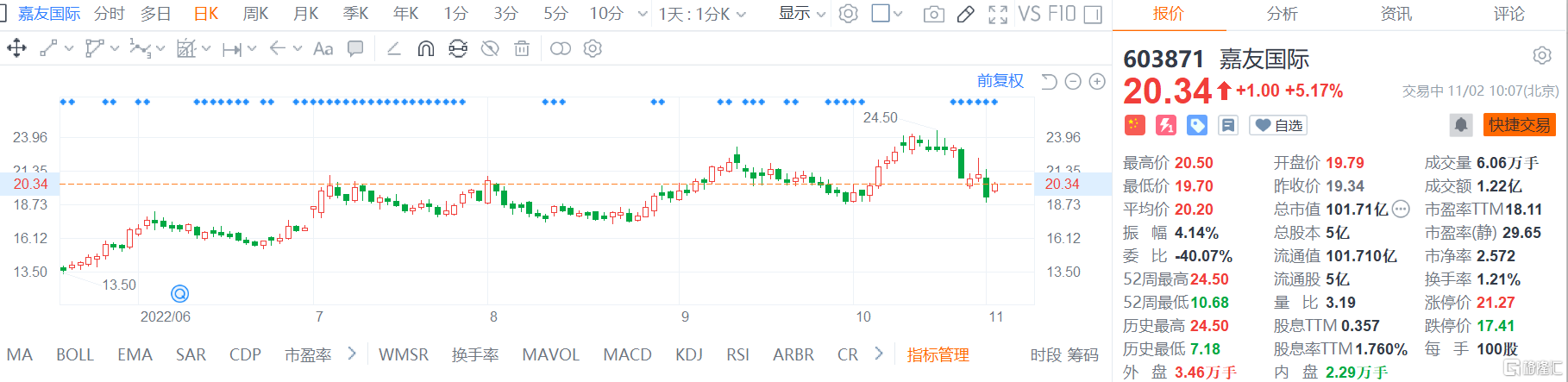The image size is (1568, 382).
Task: Select the line segment drawing tool
Action: tap(49, 48)
